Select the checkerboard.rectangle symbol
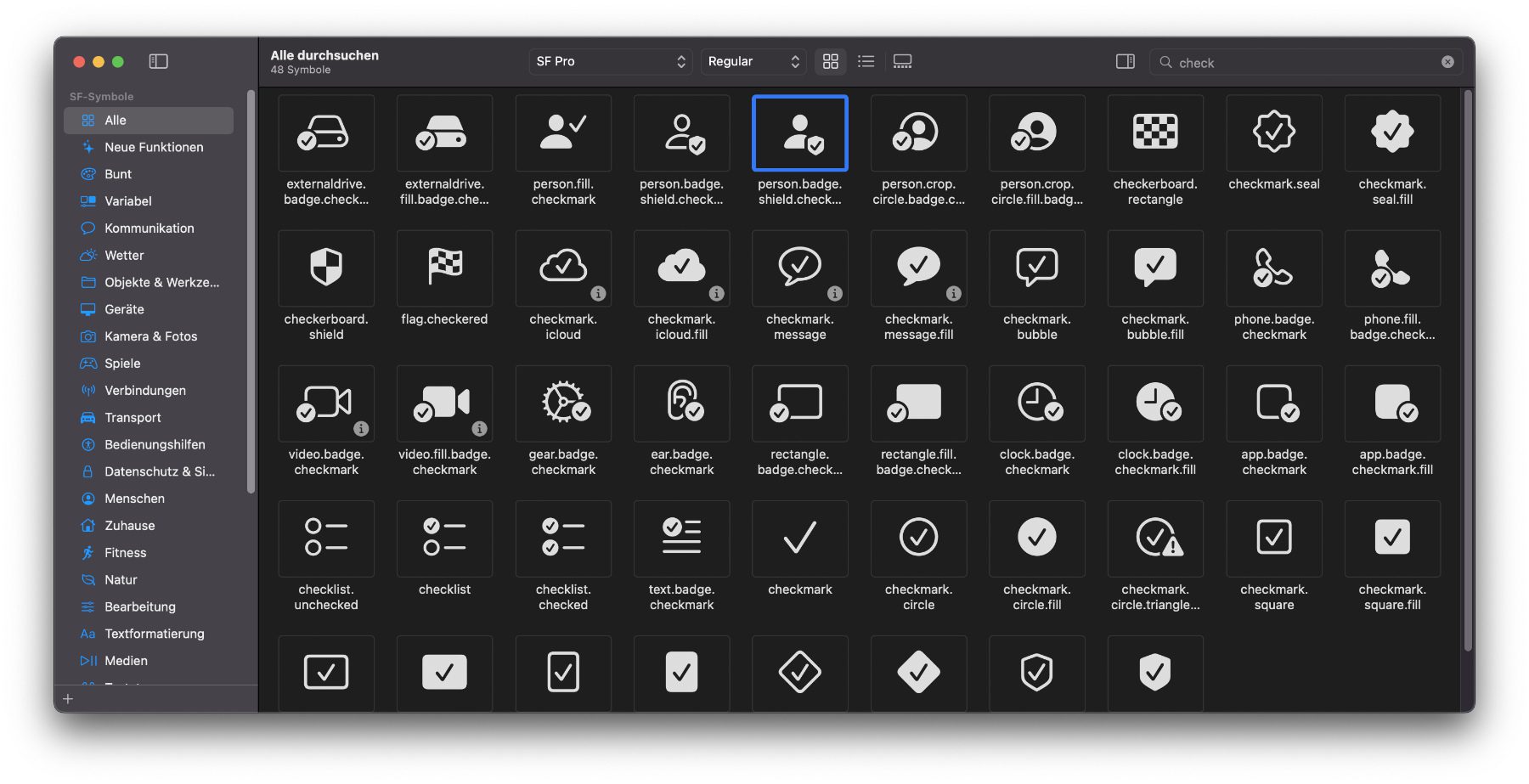Screen dimensions: 1529x784 click(x=1155, y=133)
